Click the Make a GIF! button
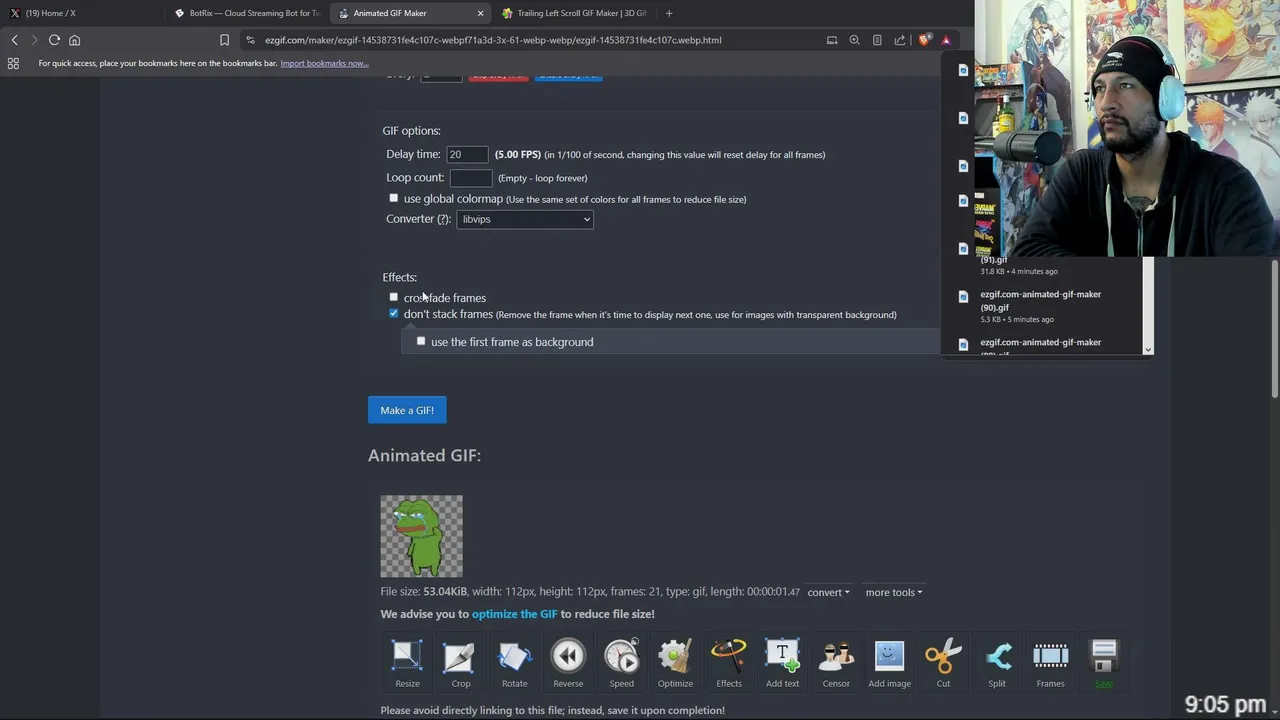Screen dimensions: 1280x720 (407, 410)
